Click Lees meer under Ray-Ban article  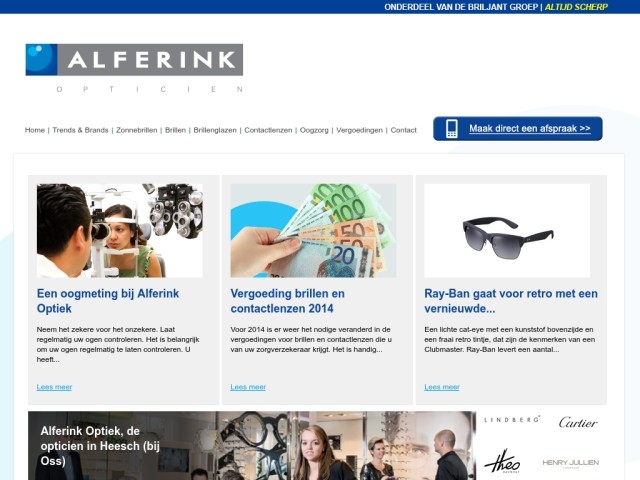click(x=442, y=387)
